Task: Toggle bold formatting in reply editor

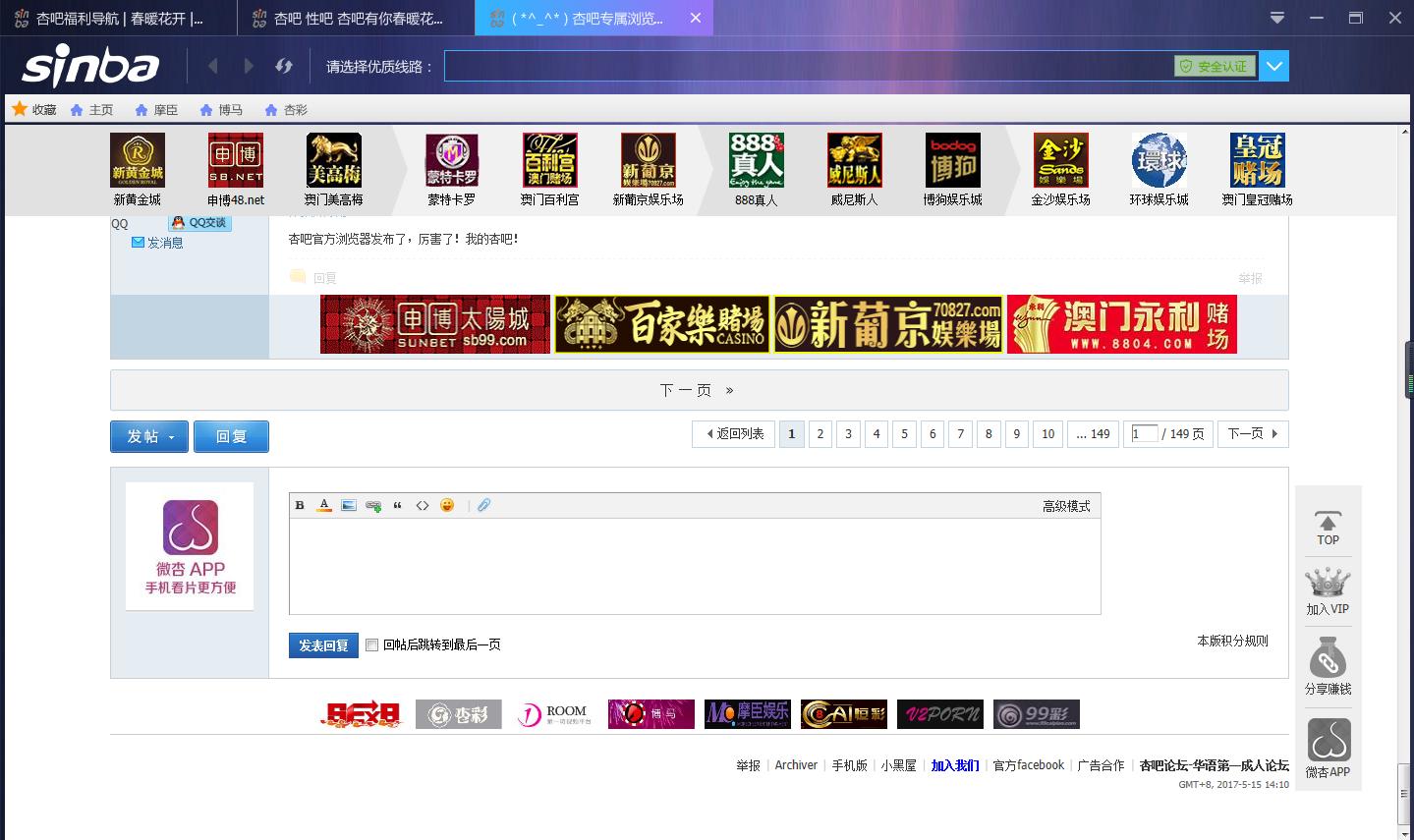Action: [x=301, y=505]
